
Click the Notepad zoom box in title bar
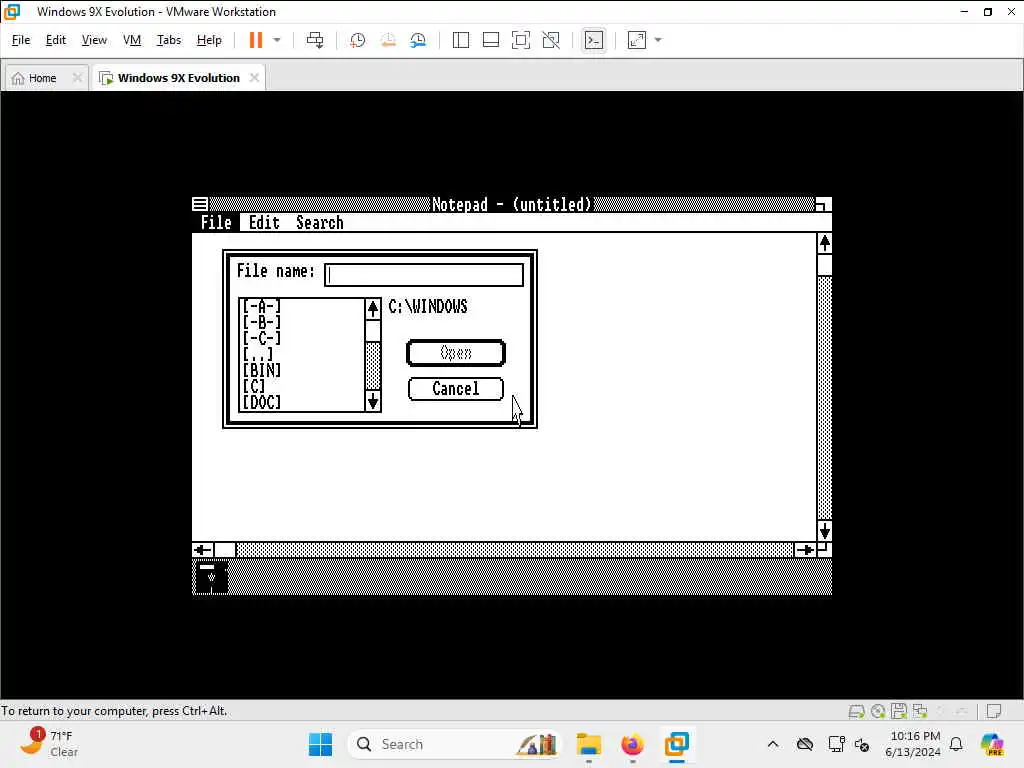[823, 204]
